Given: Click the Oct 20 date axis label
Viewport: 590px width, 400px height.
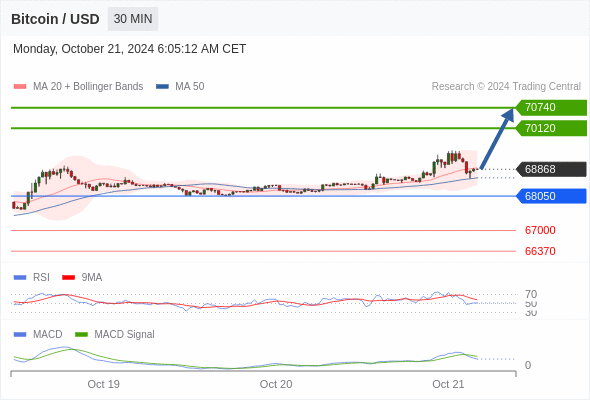Looking at the screenshot, I should click(x=276, y=384).
